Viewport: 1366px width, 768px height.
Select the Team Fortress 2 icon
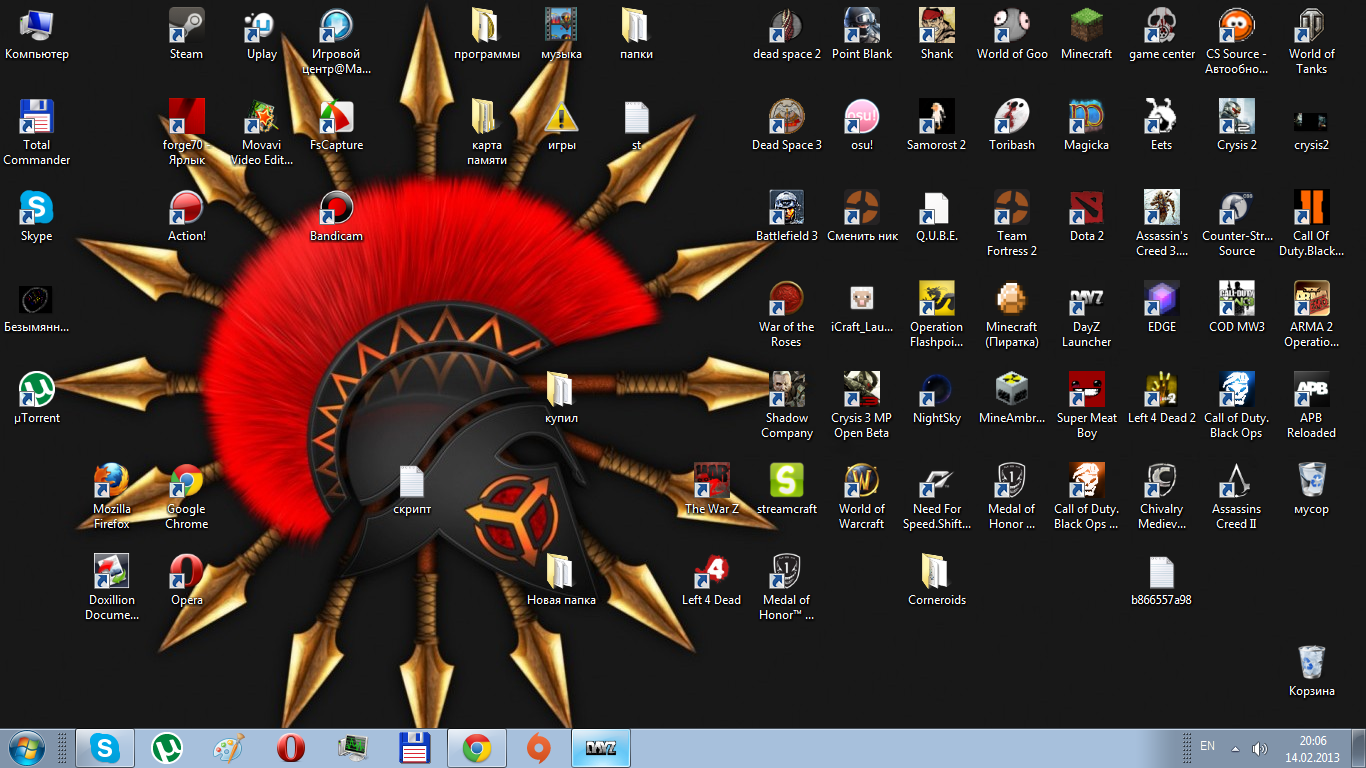click(x=1012, y=224)
